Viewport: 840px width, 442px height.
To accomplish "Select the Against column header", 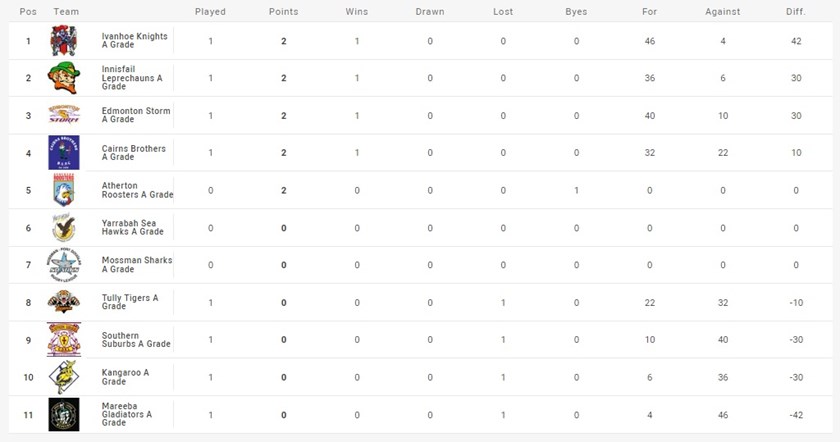I will (x=722, y=12).
